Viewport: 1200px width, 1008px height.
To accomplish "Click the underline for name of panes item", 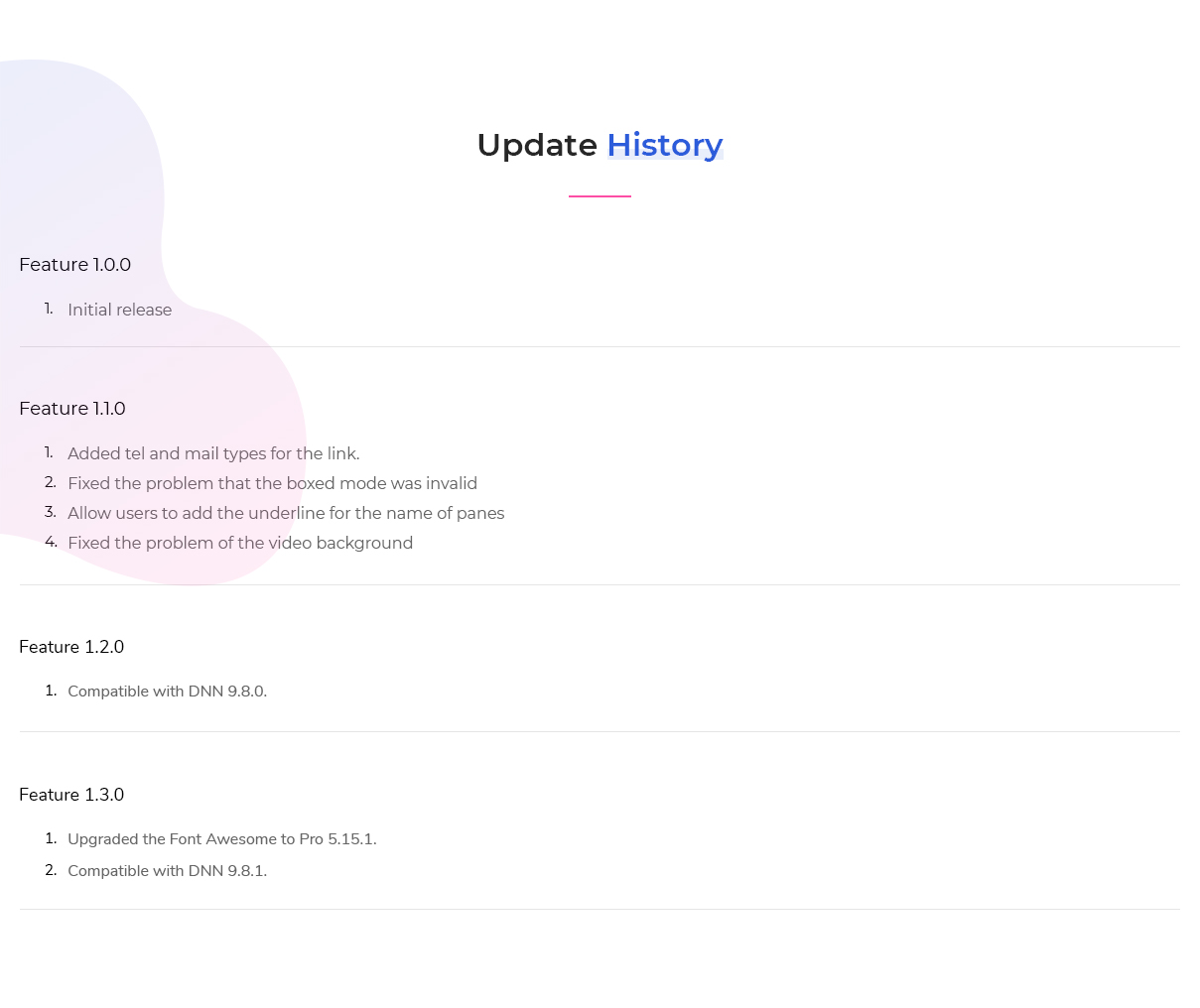I will [286, 513].
